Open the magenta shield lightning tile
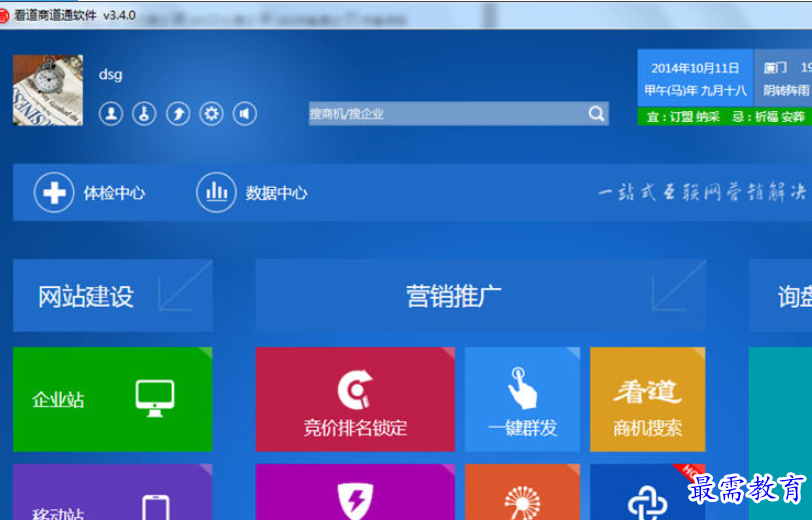The image size is (812, 520). click(355, 492)
